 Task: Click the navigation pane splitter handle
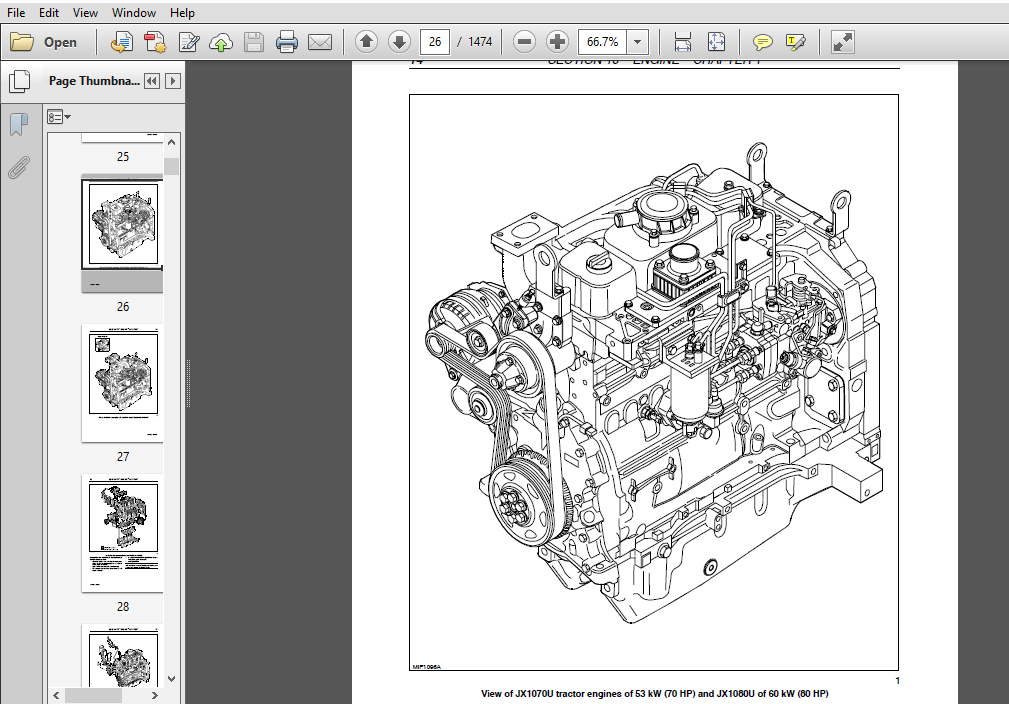(x=188, y=384)
